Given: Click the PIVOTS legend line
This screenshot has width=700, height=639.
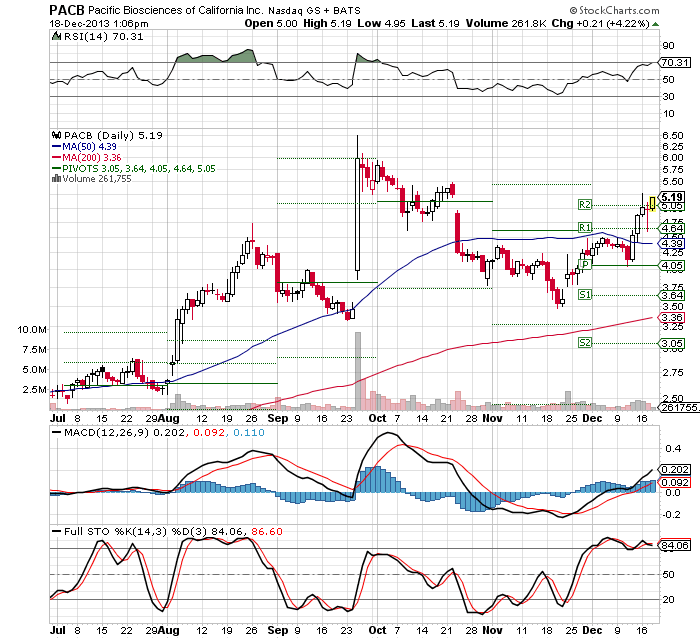Looking at the screenshot, I should (x=133, y=168).
